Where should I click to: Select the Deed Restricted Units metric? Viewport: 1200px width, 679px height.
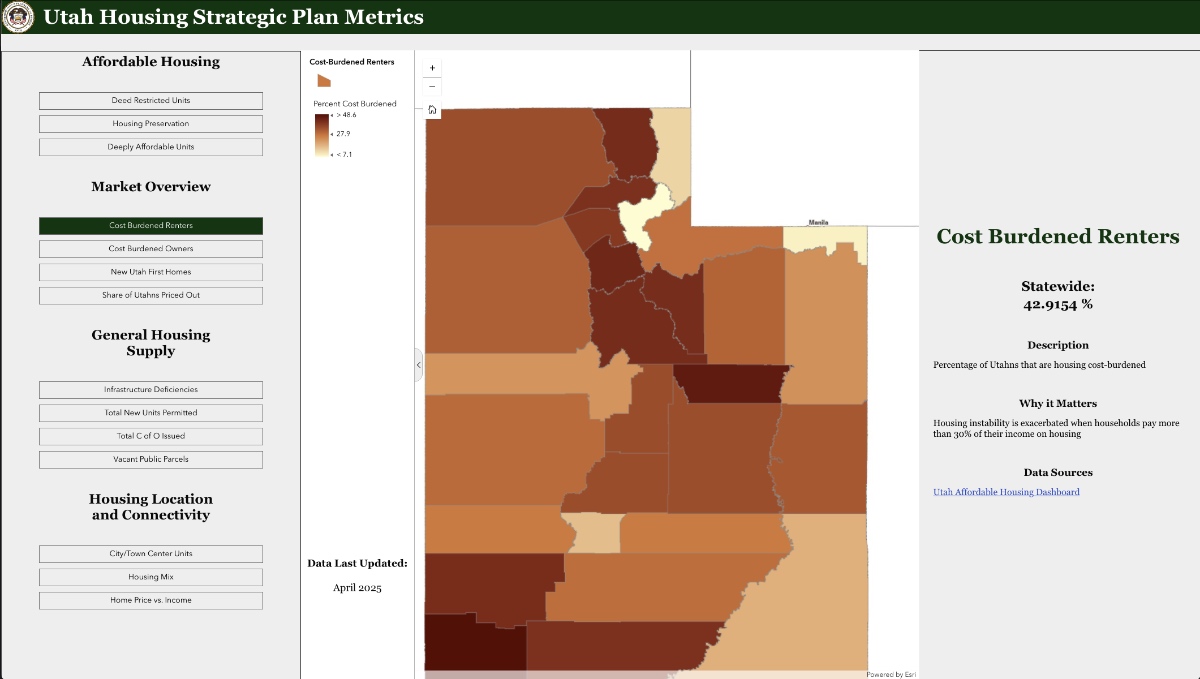(x=150, y=100)
